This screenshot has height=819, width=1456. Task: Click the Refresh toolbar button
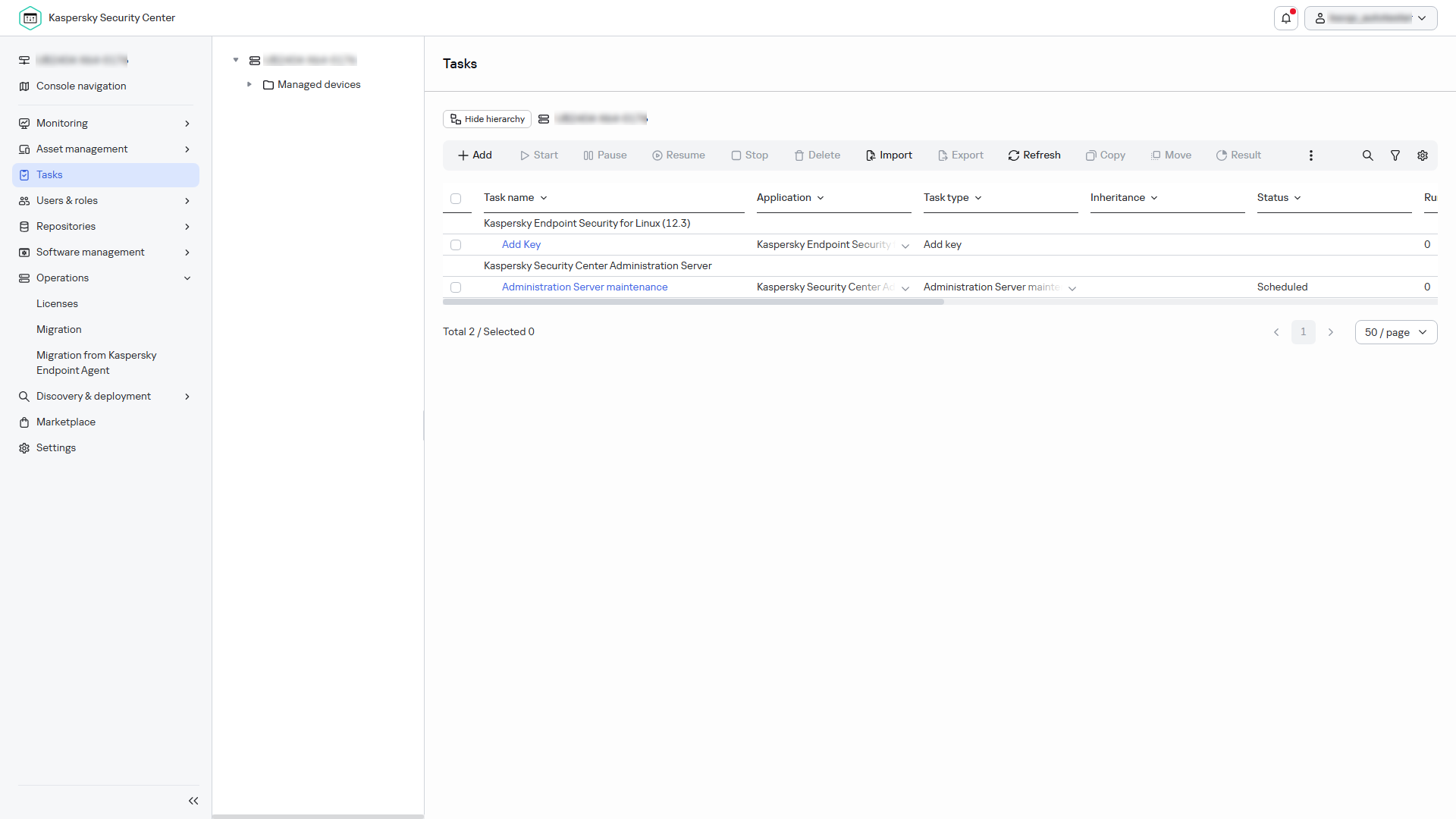tap(1034, 155)
